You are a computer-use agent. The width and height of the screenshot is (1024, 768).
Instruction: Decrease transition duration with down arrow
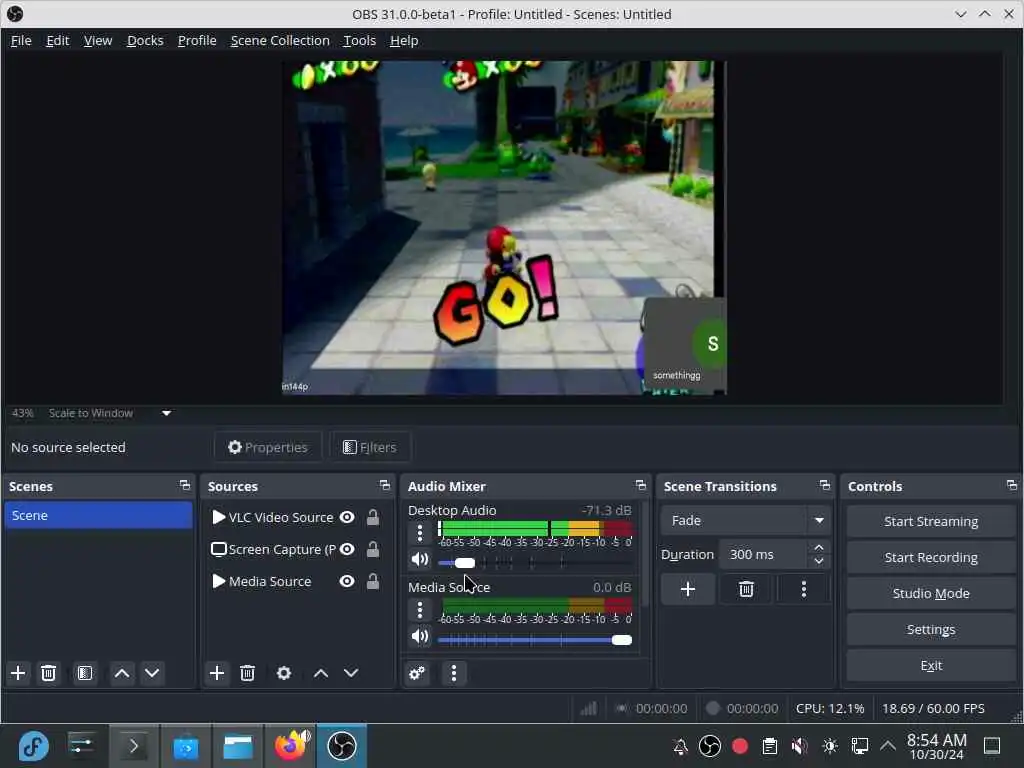819,562
